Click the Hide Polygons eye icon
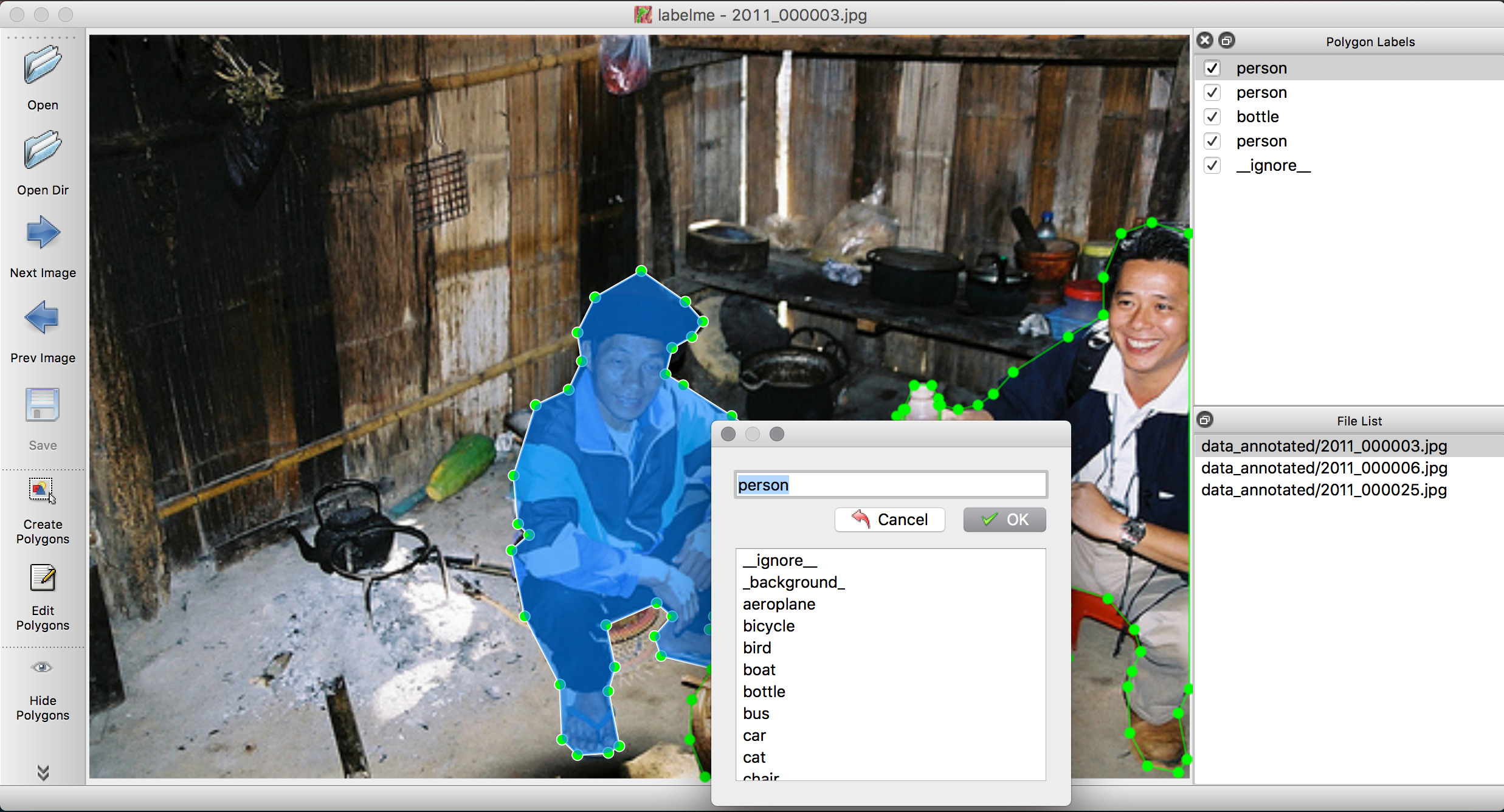The image size is (1504, 812). pyautogui.click(x=43, y=667)
